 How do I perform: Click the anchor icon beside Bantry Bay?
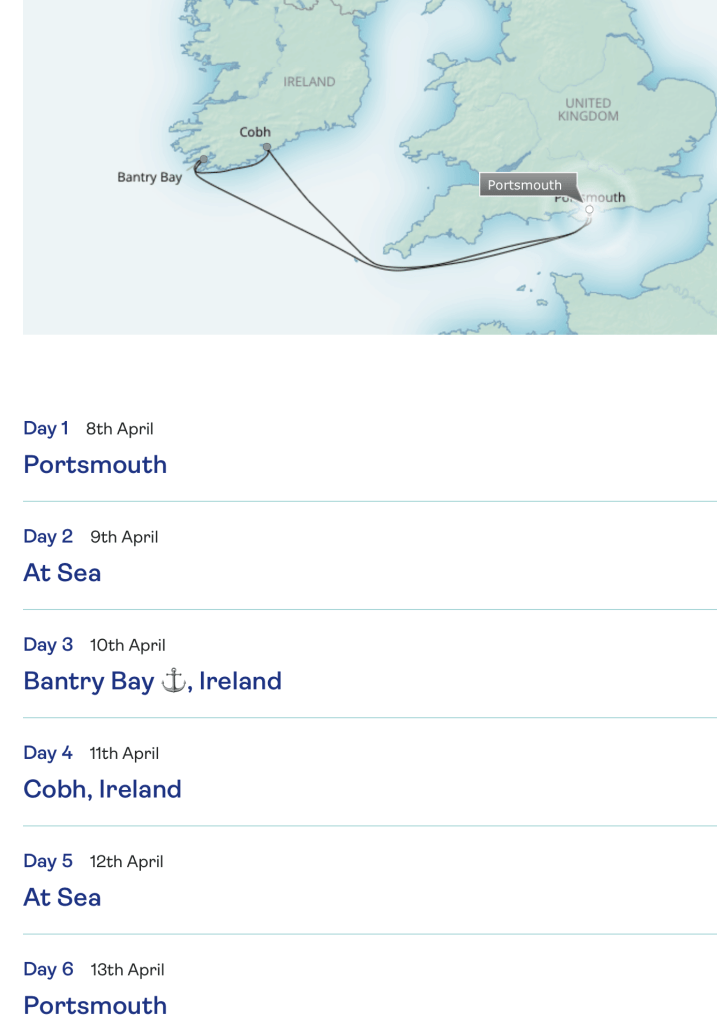pos(173,681)
